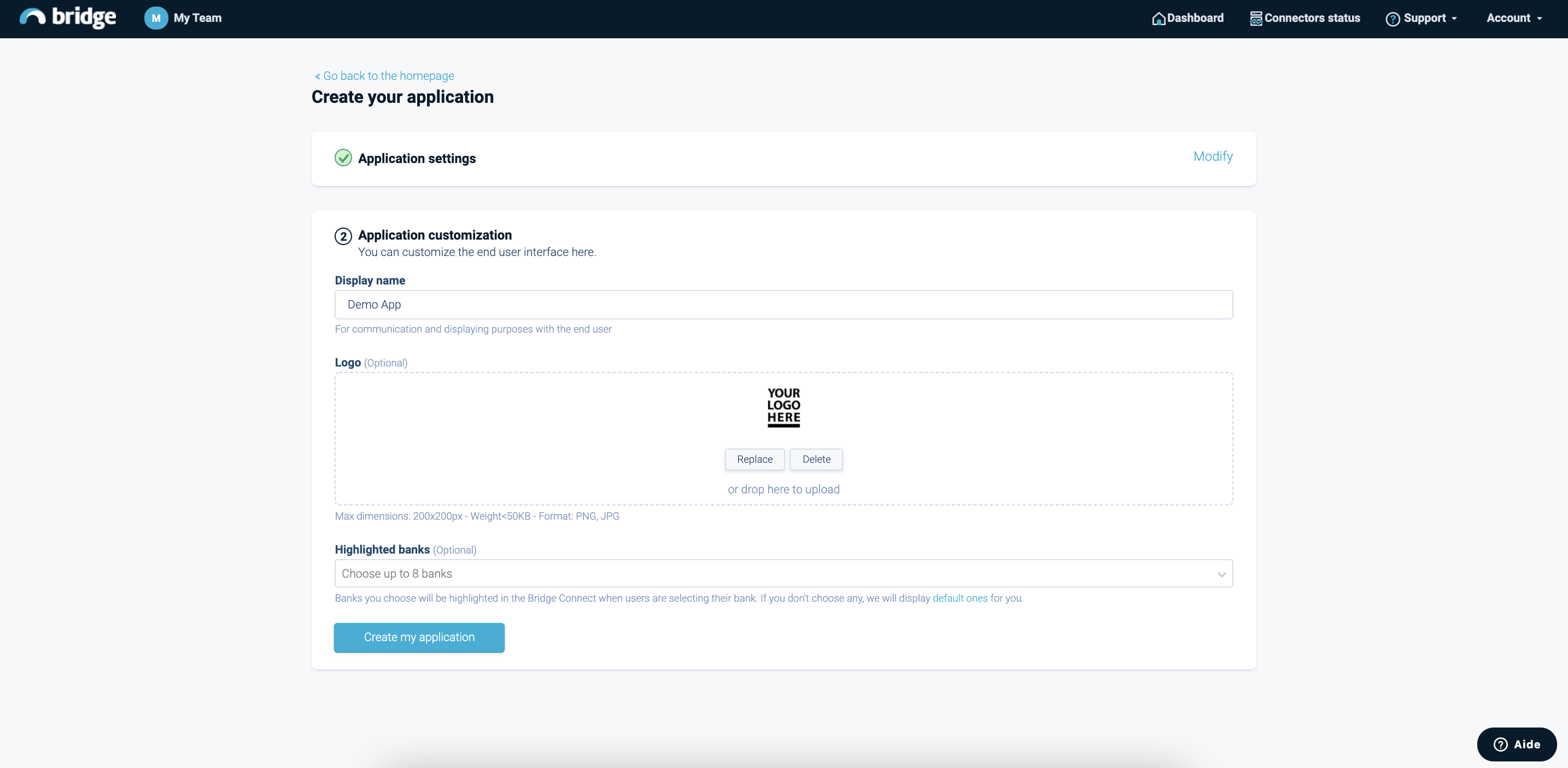The image size is (1568, 768).
Task: Click the Bridge logo in header
Action: coord(68,18)
